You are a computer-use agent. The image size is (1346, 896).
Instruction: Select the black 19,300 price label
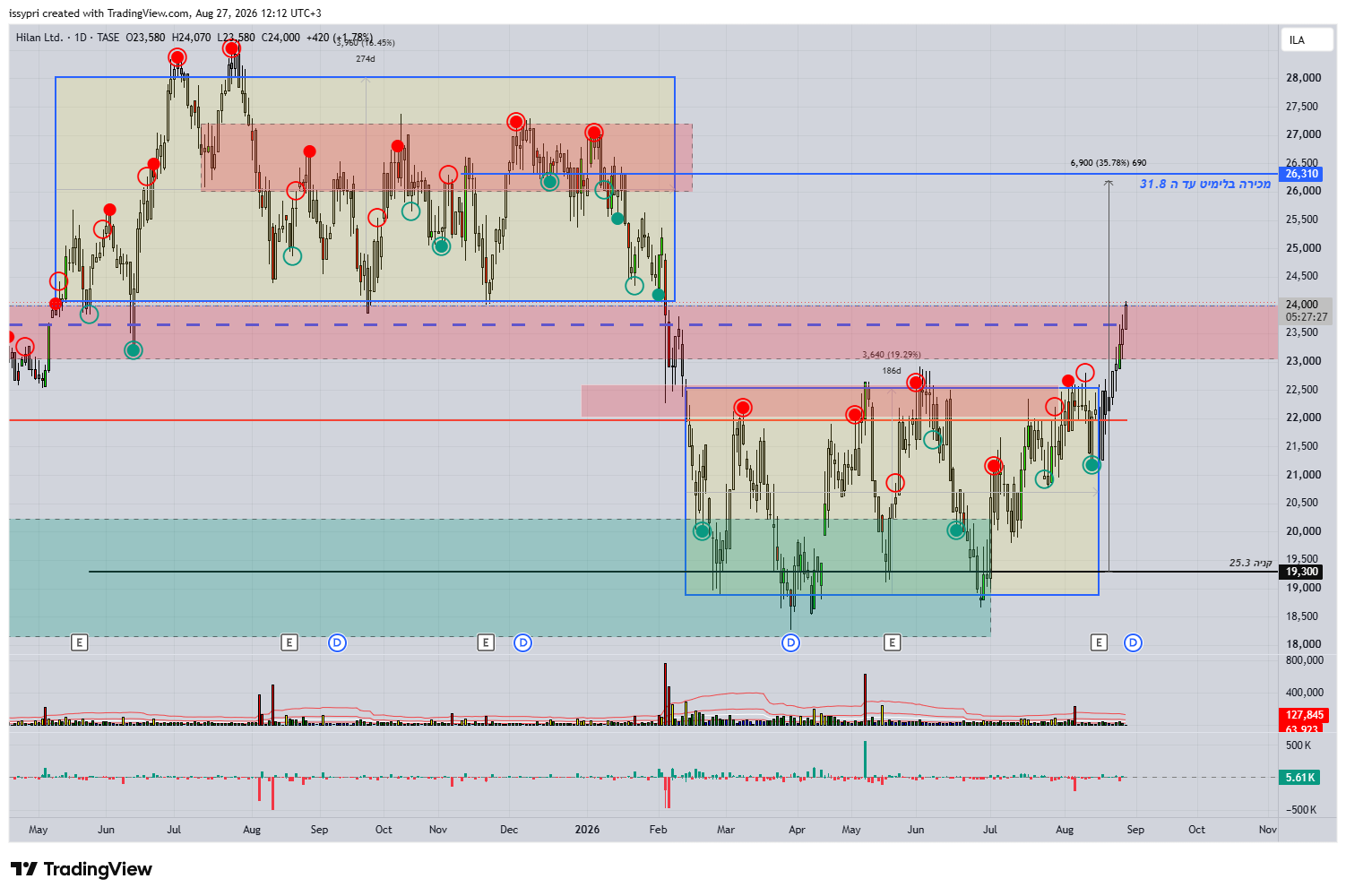[x=1302, y=572]
